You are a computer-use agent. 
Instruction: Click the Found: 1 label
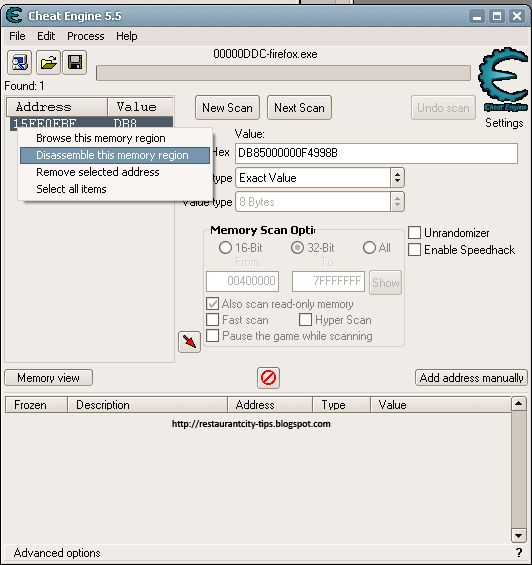[x=24, y=86]
